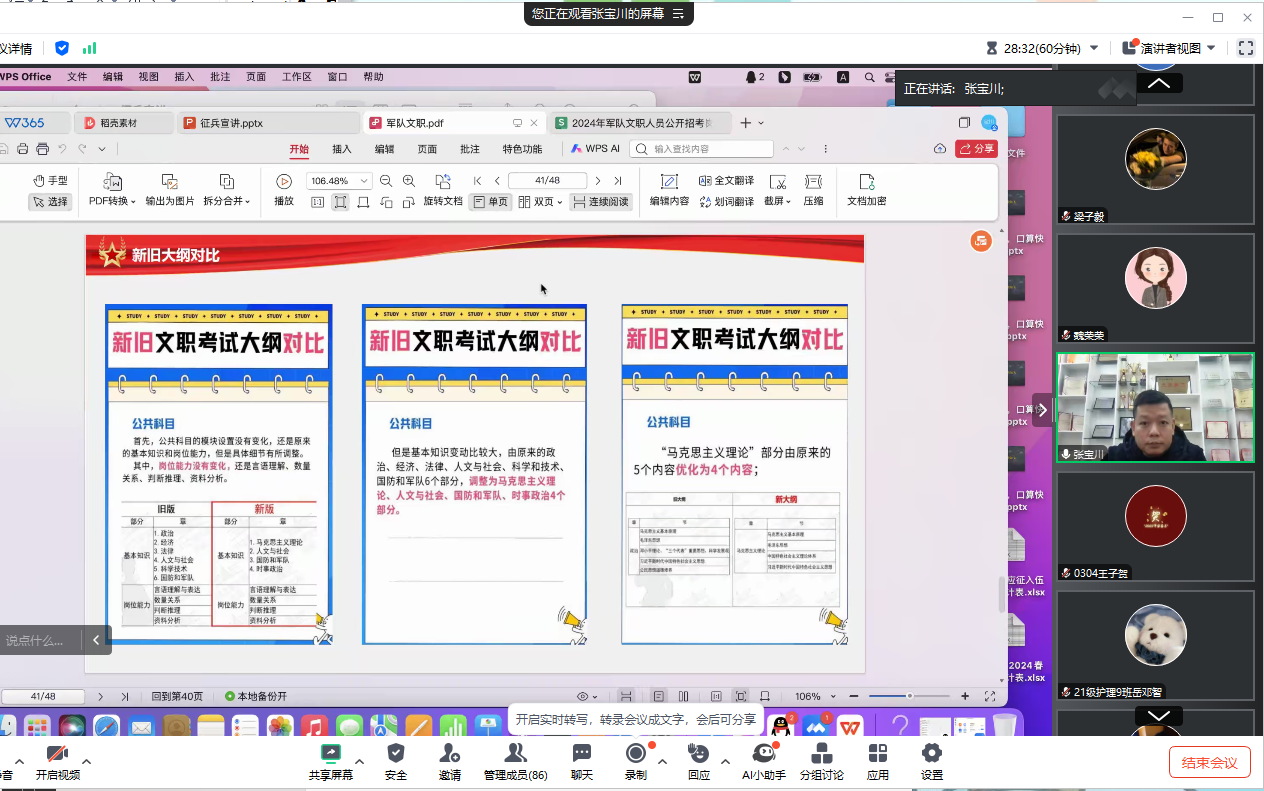Show more participants with down chevron
This screenshot has height=791, width=1264.
(x=1159, y=715)
